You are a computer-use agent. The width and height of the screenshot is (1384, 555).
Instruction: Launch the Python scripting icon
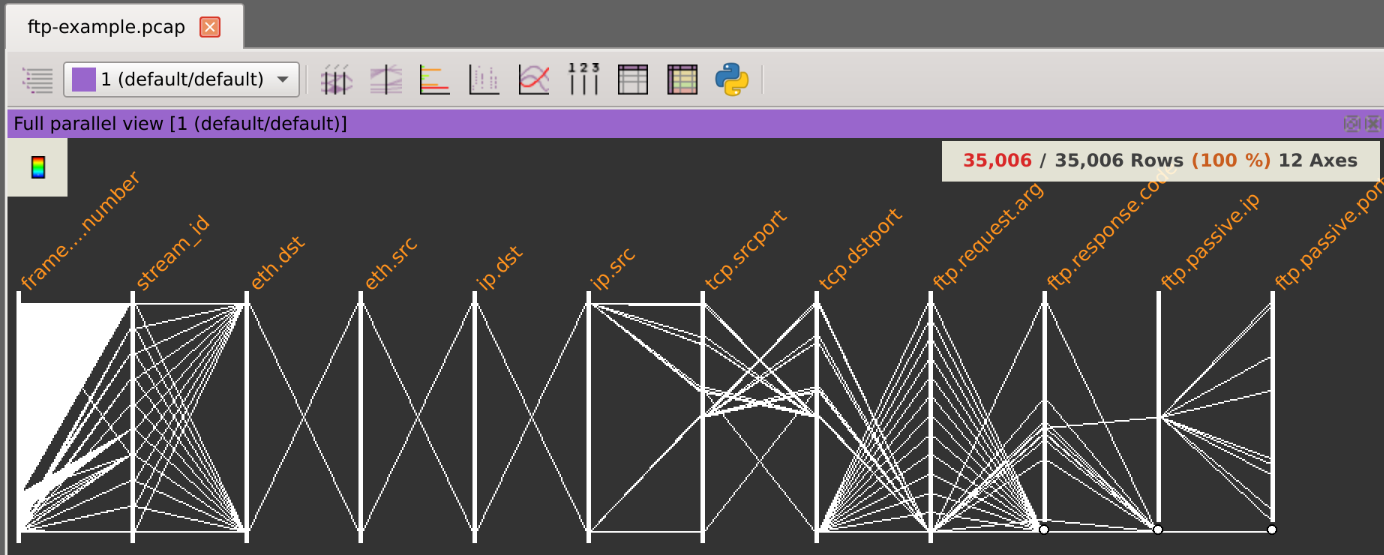732,79
